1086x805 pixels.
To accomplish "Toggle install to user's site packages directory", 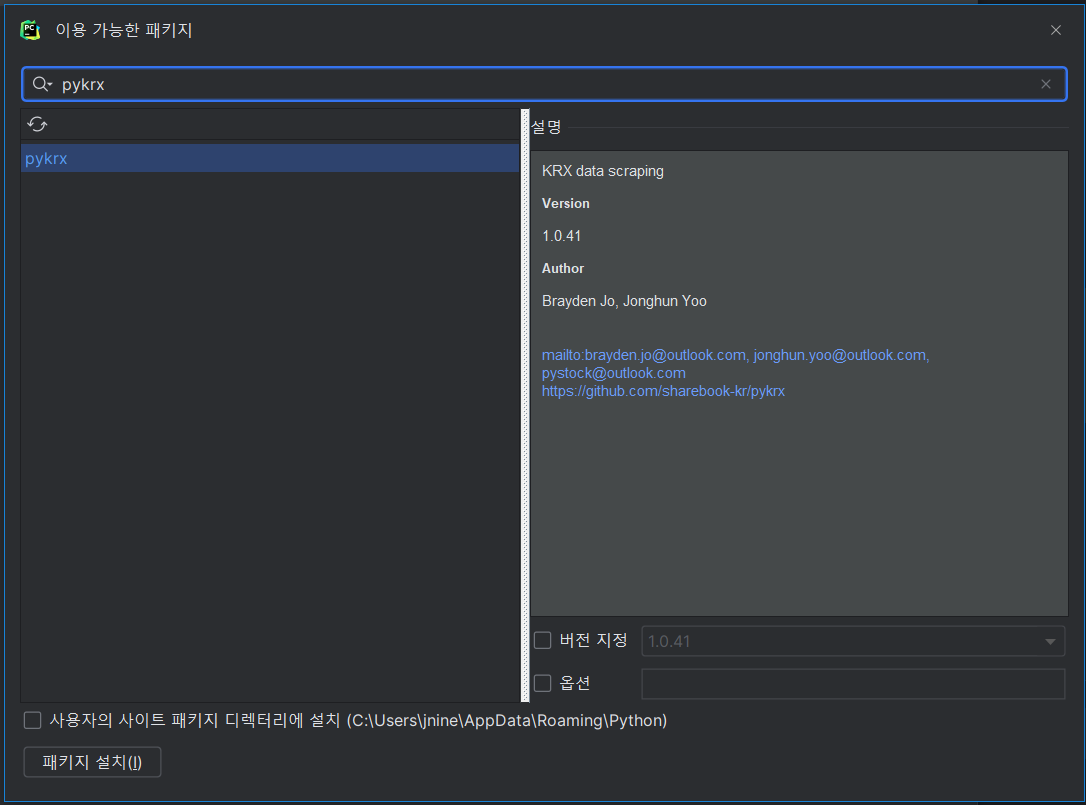I will tap(33, 720).
